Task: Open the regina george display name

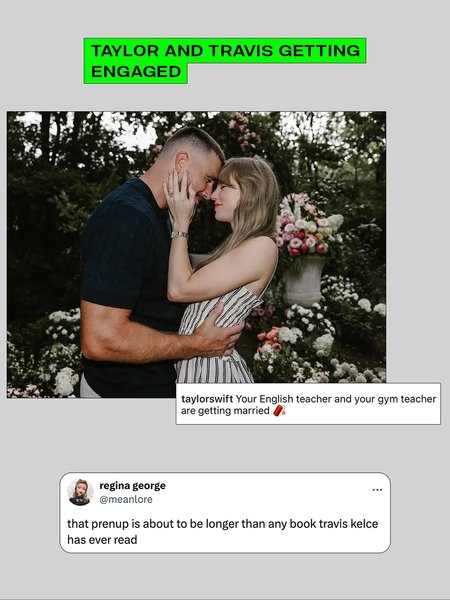Action: [x=132, y=486]
